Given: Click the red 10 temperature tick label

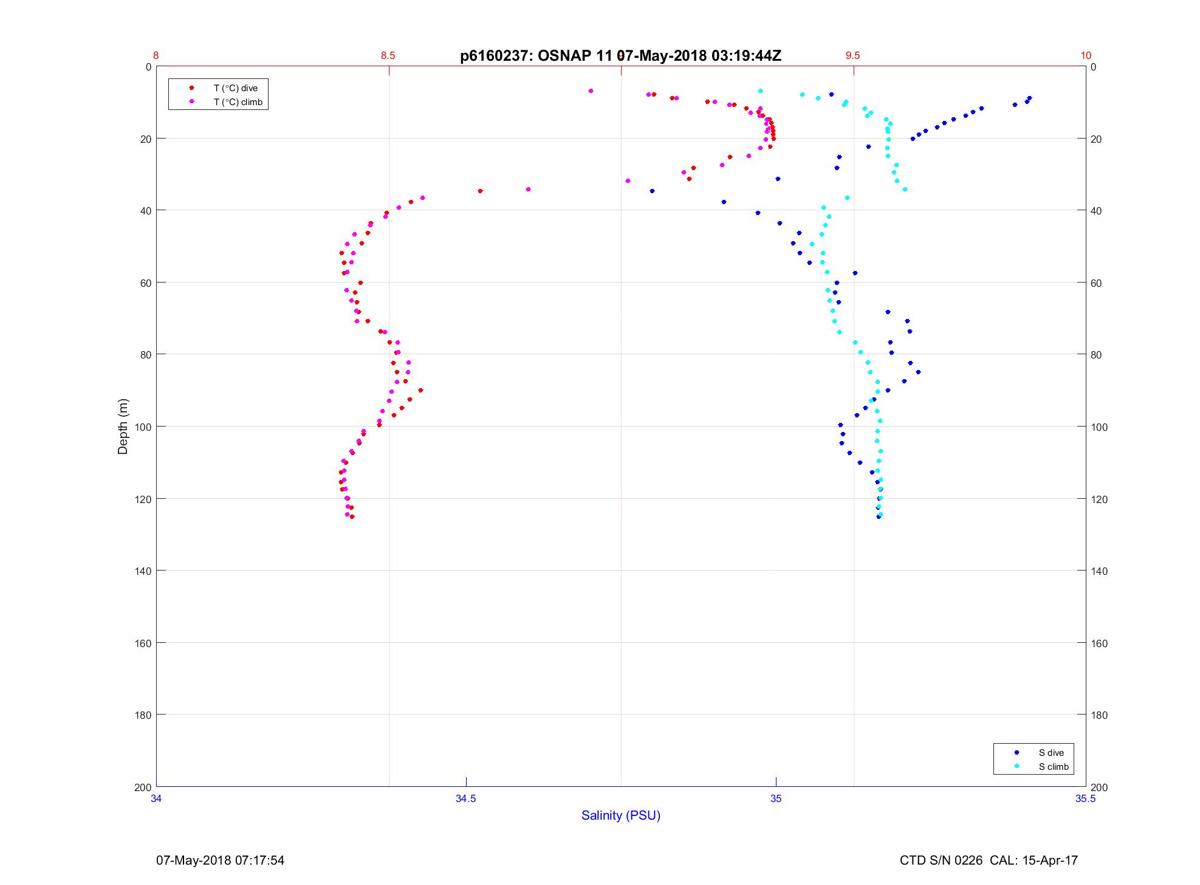Looking at the screenshot, I should pyautogui.click(x=1085, y=56).
